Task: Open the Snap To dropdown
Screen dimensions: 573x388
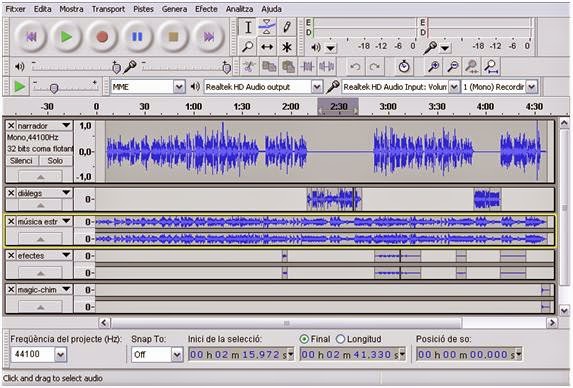Action: 177,354
